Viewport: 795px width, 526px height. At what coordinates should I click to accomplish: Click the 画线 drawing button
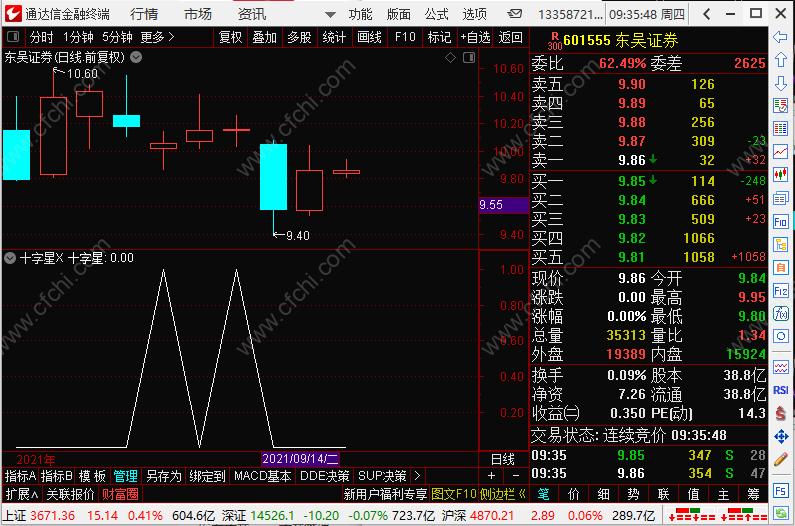pyautogui.click(x=369, y=37)
